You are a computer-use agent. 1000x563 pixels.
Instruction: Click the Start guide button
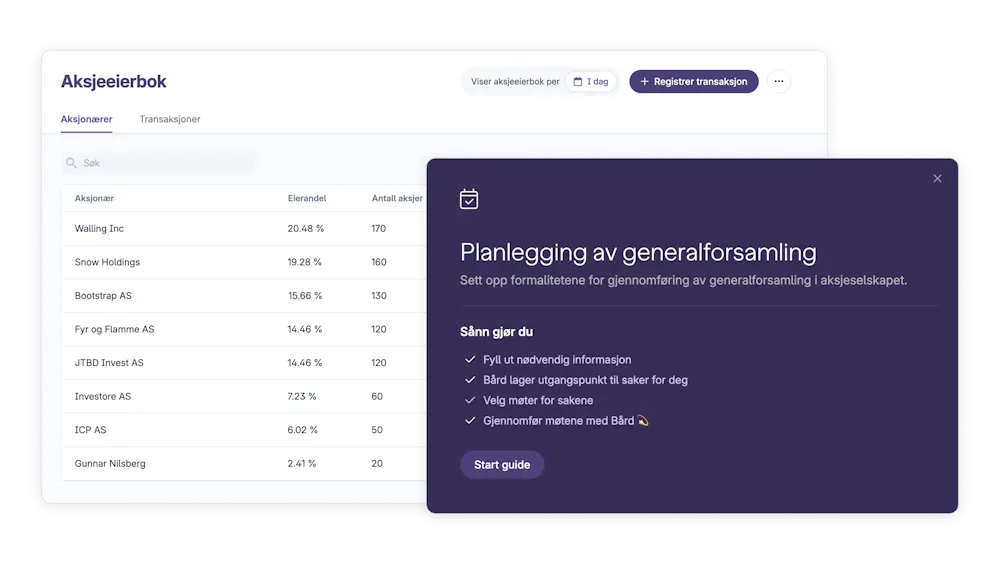502,465
